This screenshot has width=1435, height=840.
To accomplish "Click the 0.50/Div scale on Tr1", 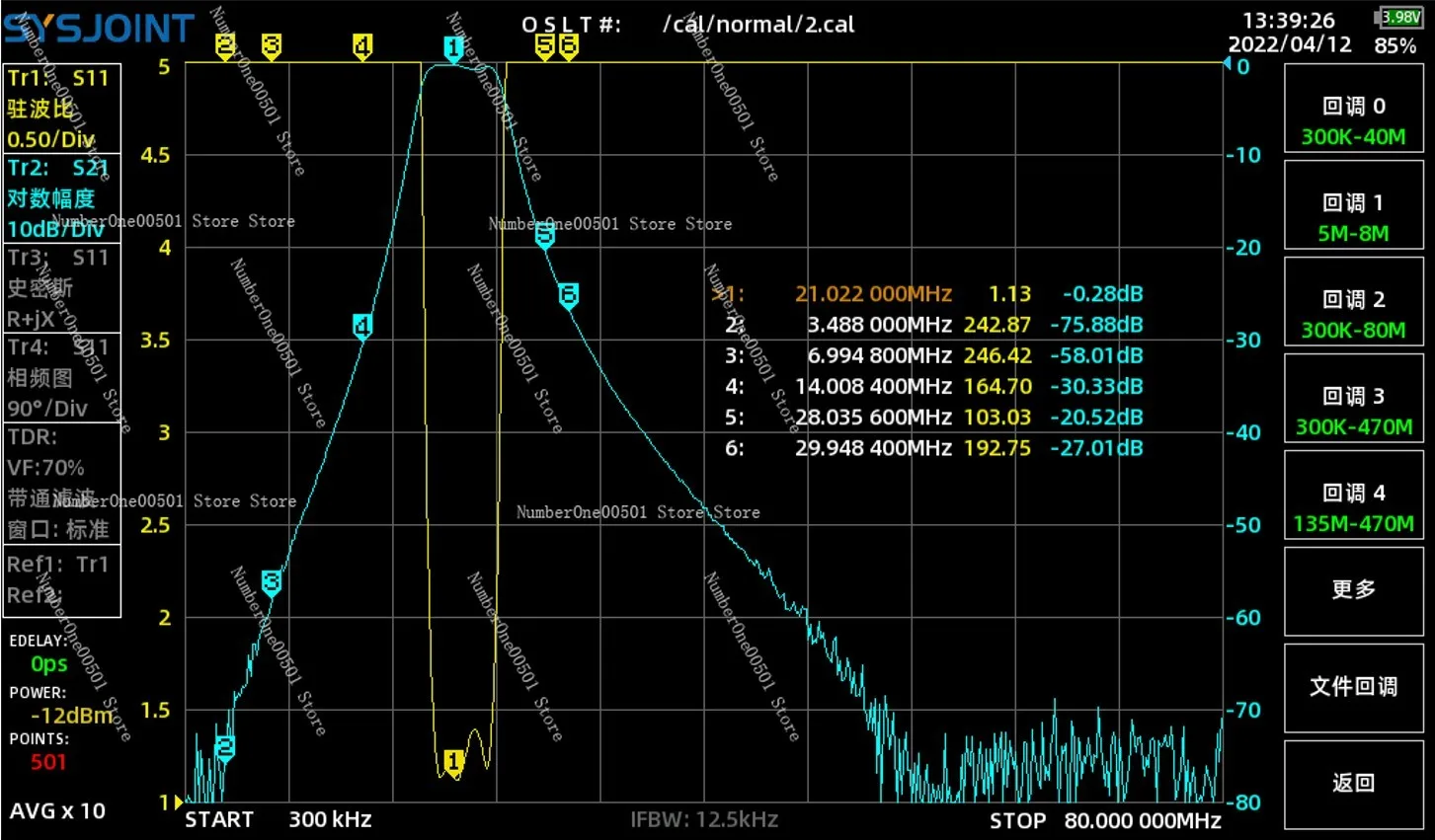I will point(51,139).
